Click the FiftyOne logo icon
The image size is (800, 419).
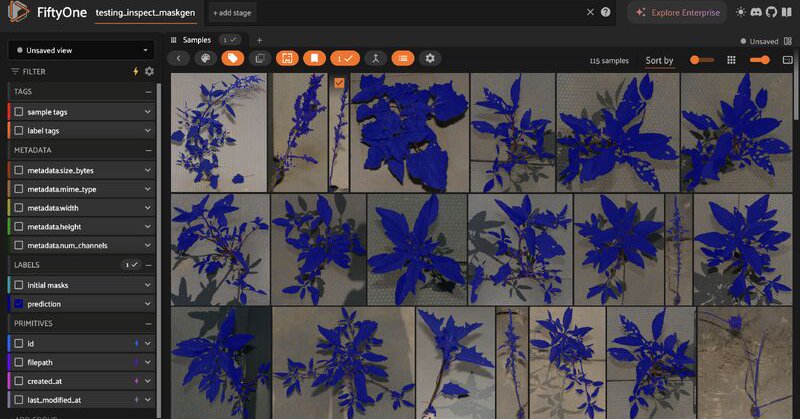[x=18, y=11]
